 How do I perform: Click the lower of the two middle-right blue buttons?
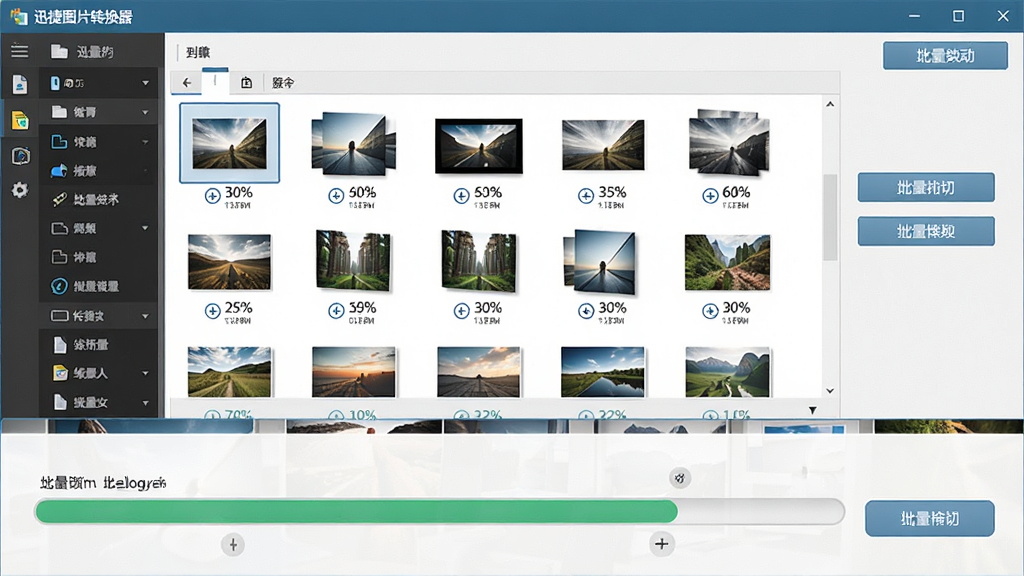(926, 231)
